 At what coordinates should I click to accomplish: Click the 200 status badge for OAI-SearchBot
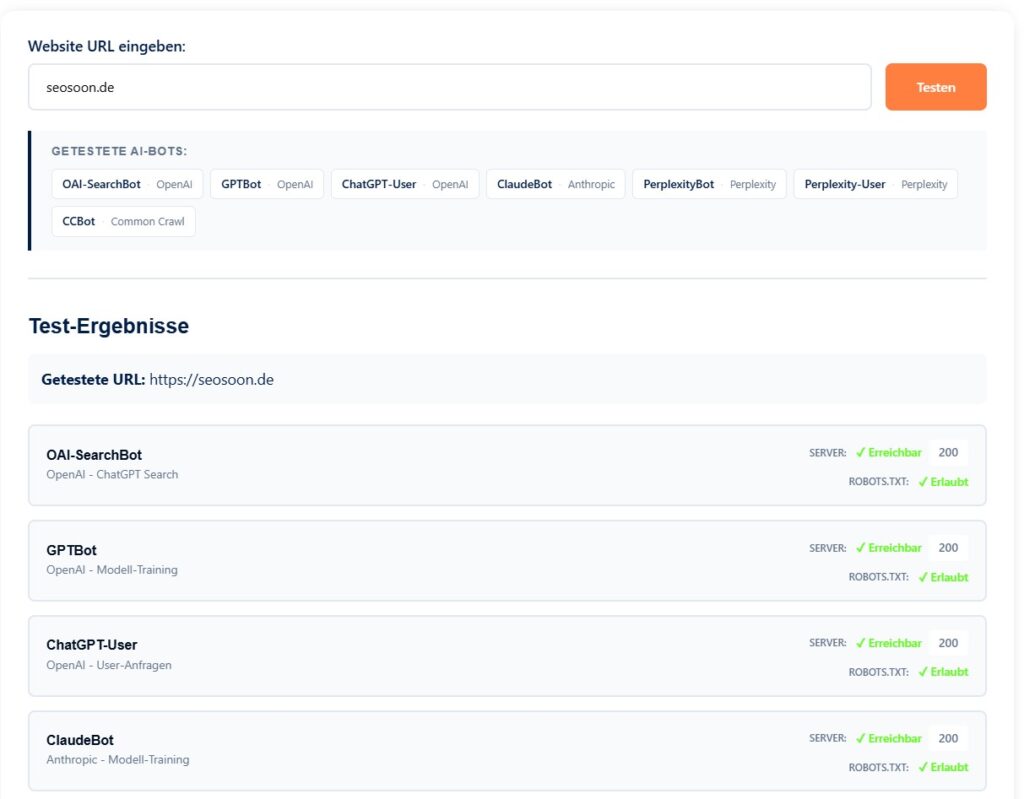(947, 451)
